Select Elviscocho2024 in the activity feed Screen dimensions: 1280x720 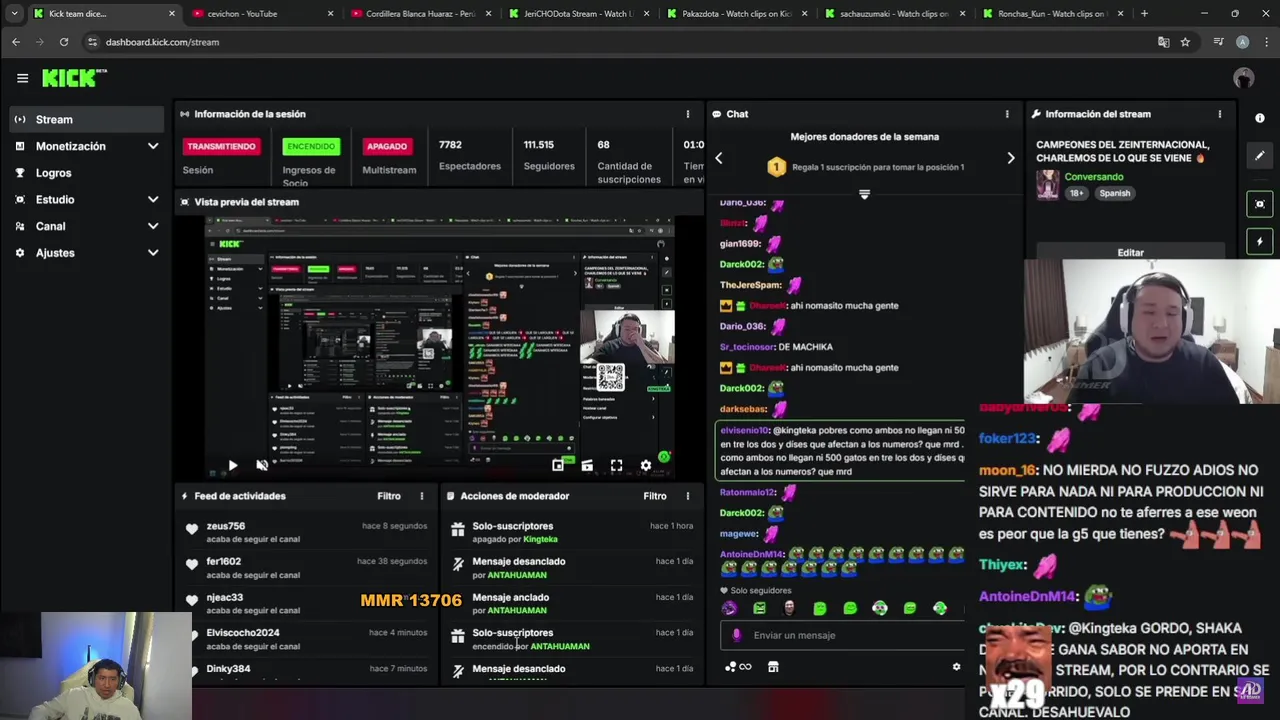243,633
